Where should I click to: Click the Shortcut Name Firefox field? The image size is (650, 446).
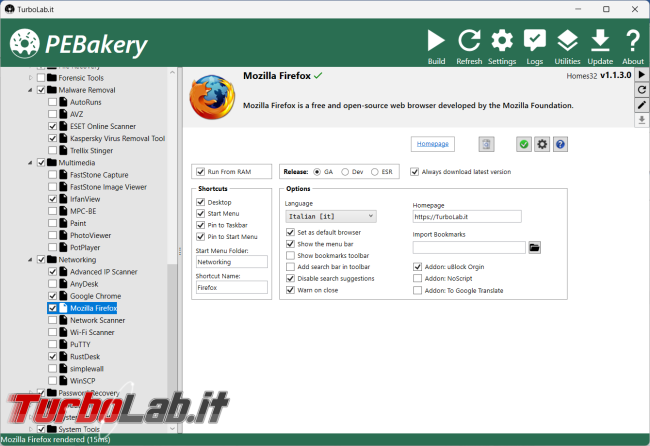tap(232, 287)
